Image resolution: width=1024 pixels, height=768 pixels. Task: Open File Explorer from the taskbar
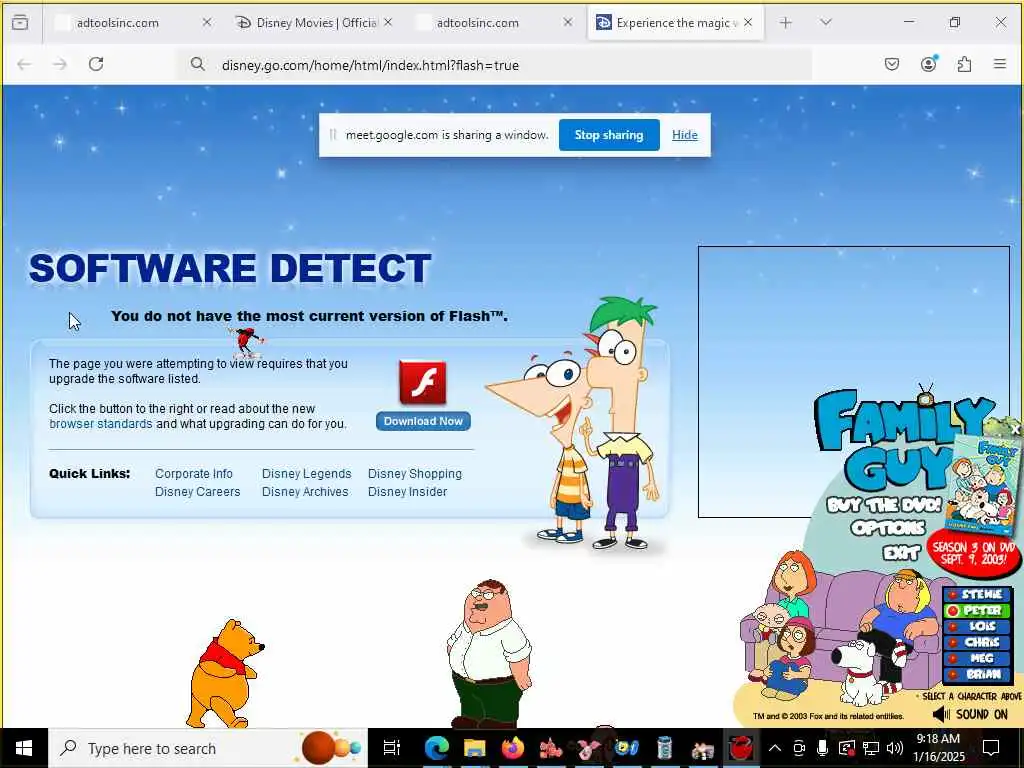tap(475, 748)
